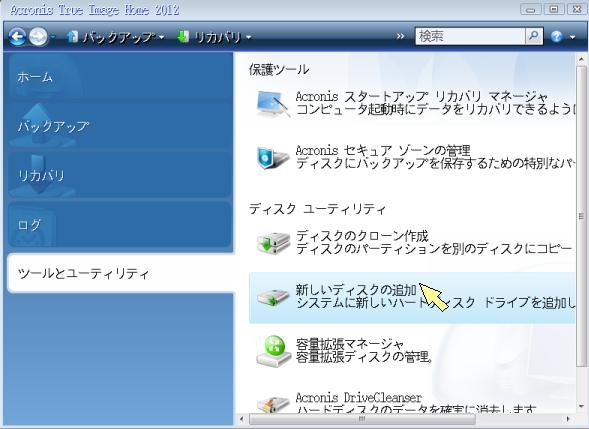Expand the toolbar overflow chevron

pyautogui.click(x=401, y=36)
